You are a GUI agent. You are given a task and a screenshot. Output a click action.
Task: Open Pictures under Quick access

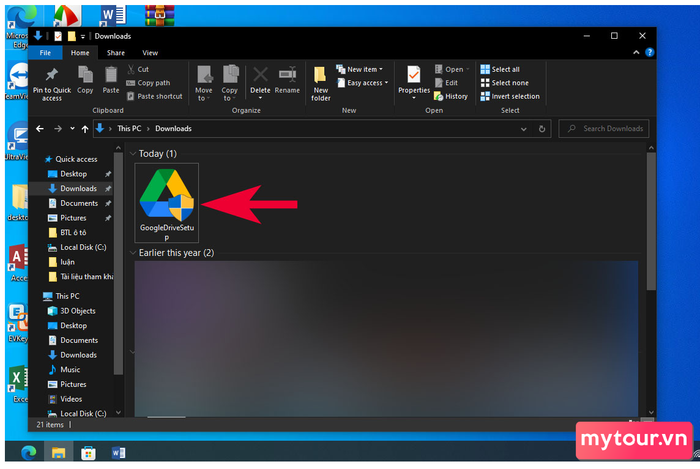tap(73, 218)
